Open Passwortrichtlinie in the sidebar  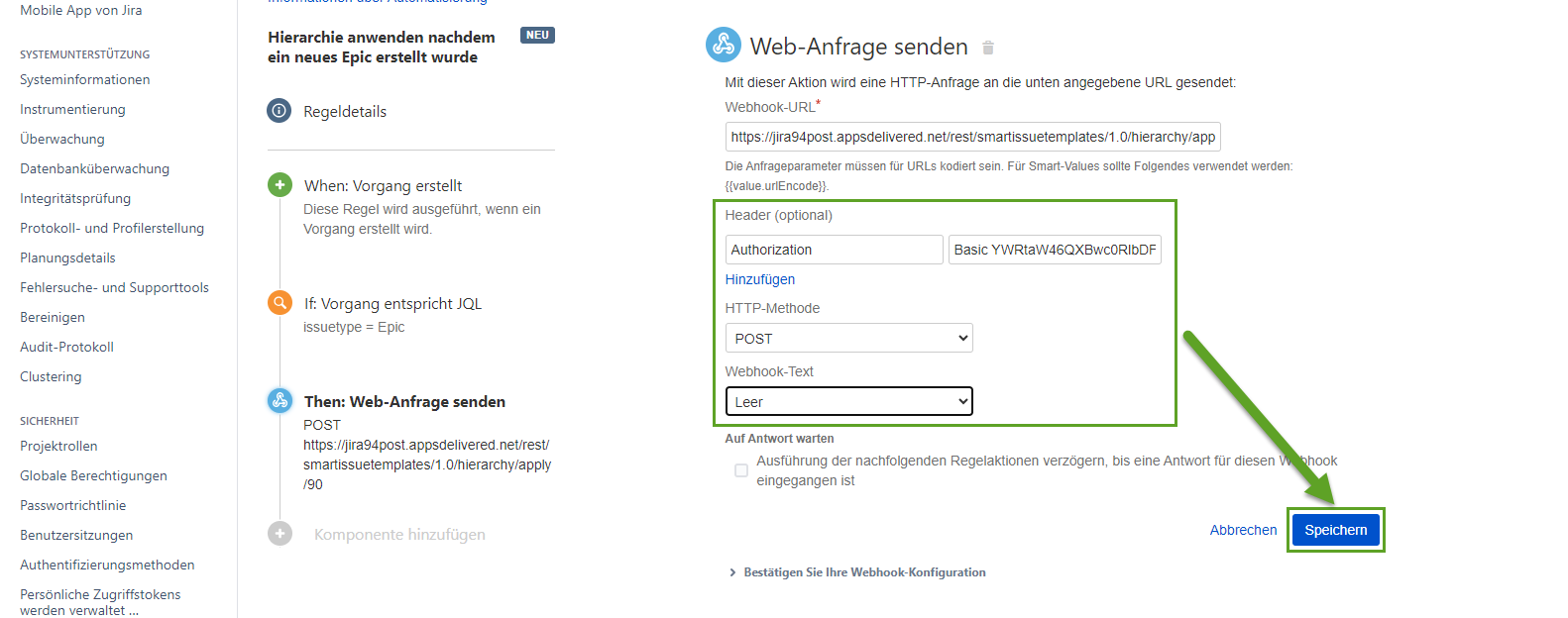(72, 505)
